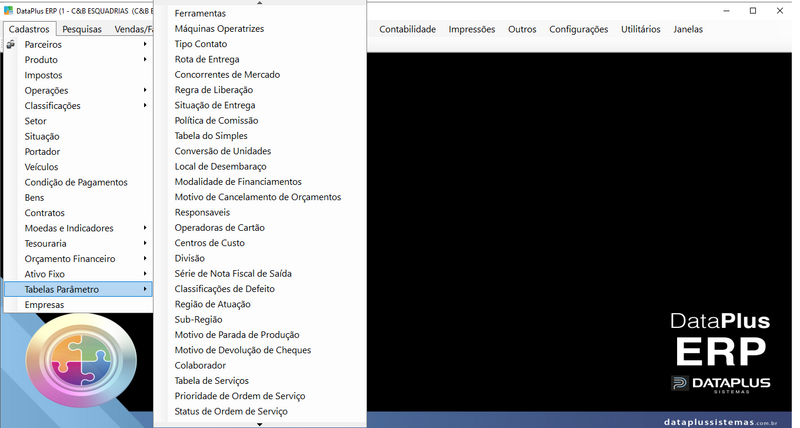The image size is (800, 428).
Task: Expand the Tabelas Parâmetro submenu arrow
Action: tap(145, 289)
